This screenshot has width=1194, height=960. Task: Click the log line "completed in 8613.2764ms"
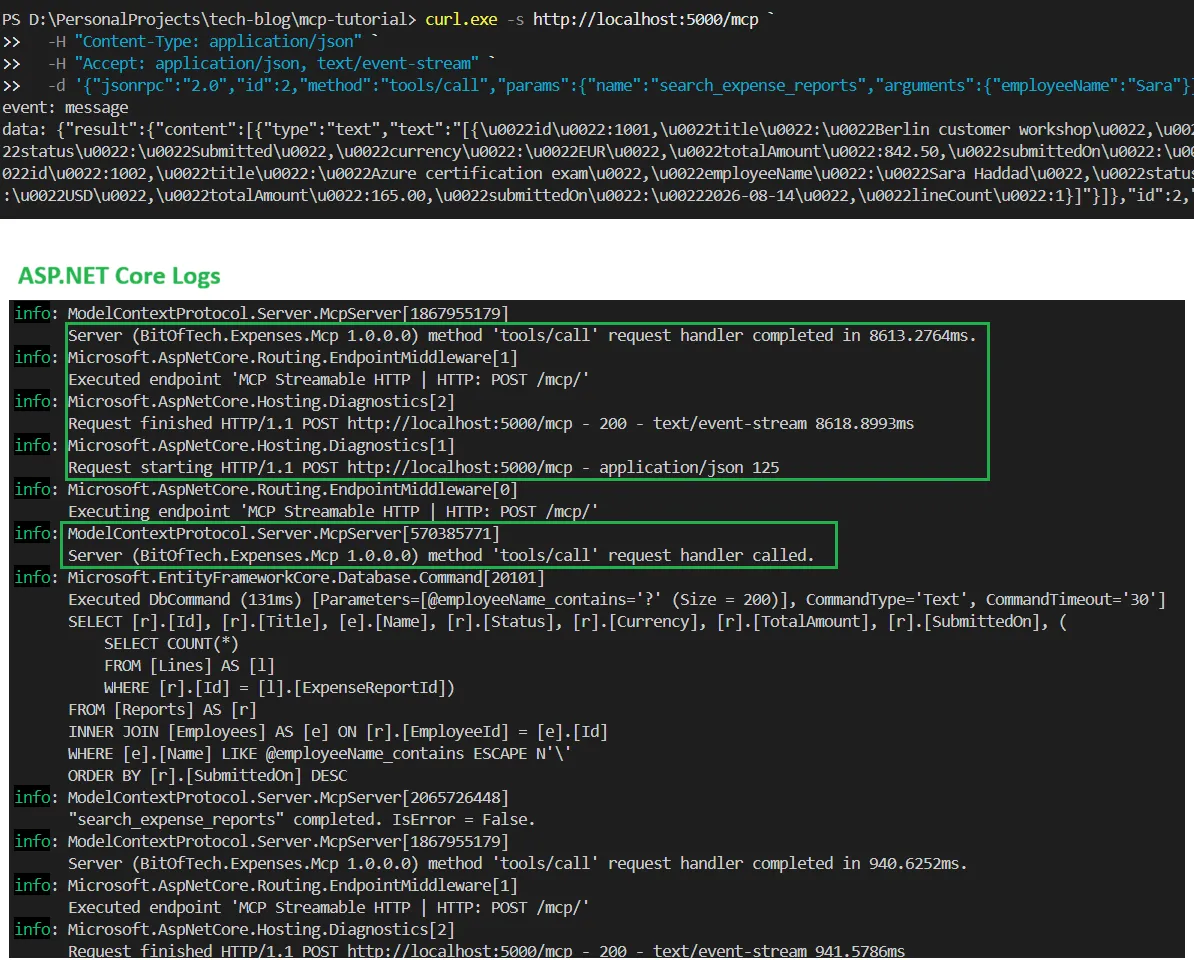pyautogui.click(x=522, y=336)
